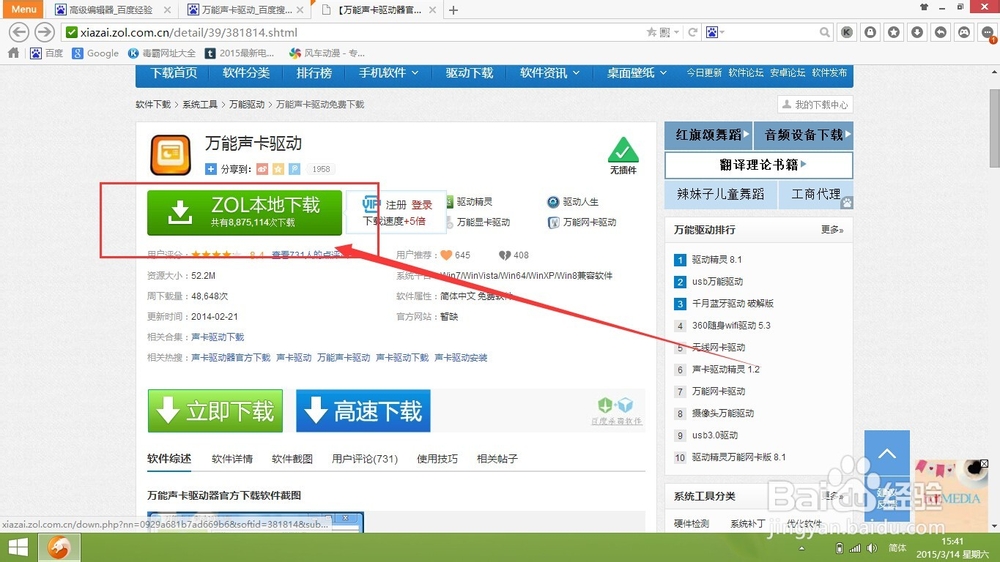Open the 手机软件 dropdown menu

(x=388, y=73)
